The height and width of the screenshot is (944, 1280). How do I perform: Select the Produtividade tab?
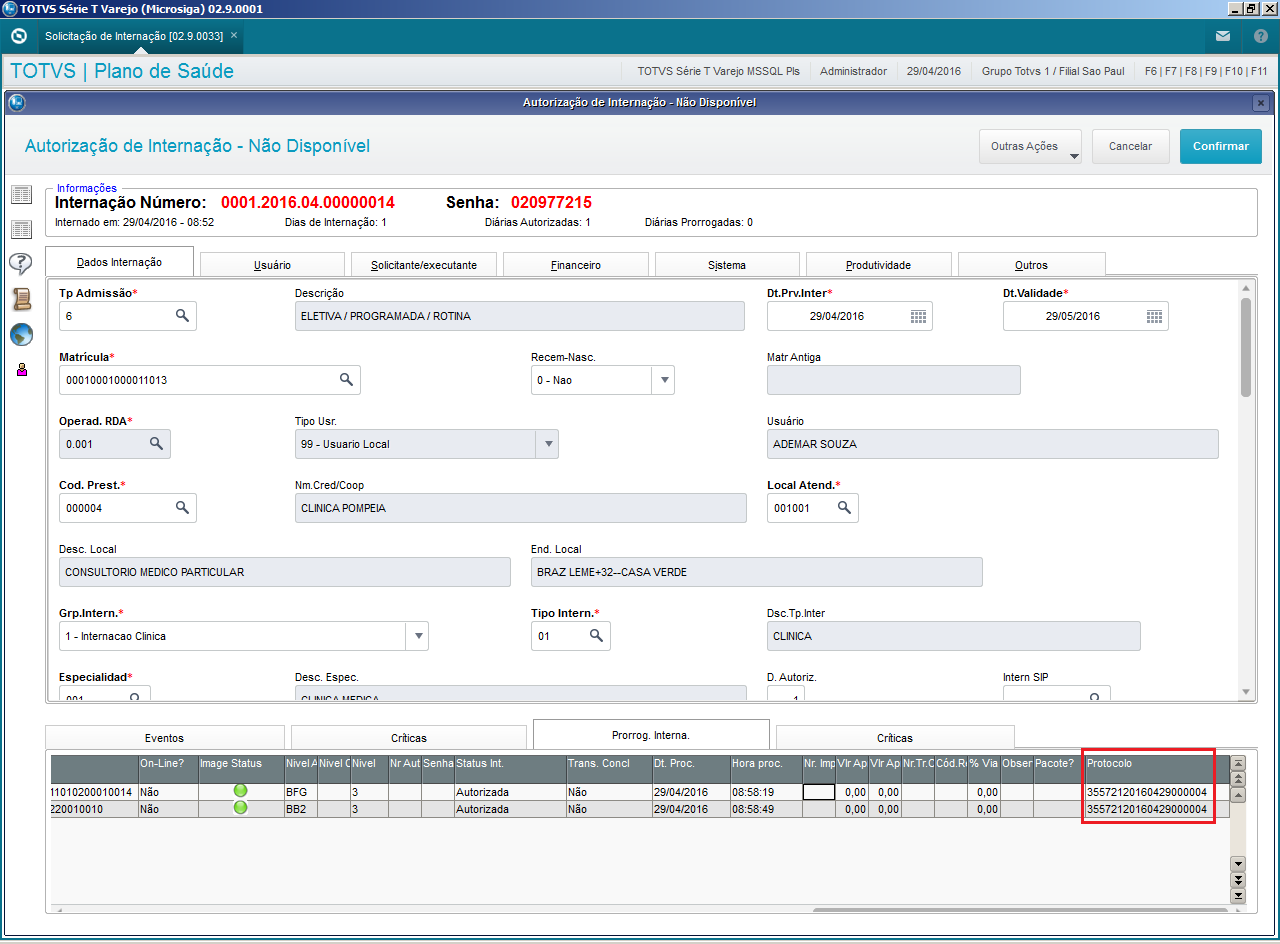(x=879, y=265)
